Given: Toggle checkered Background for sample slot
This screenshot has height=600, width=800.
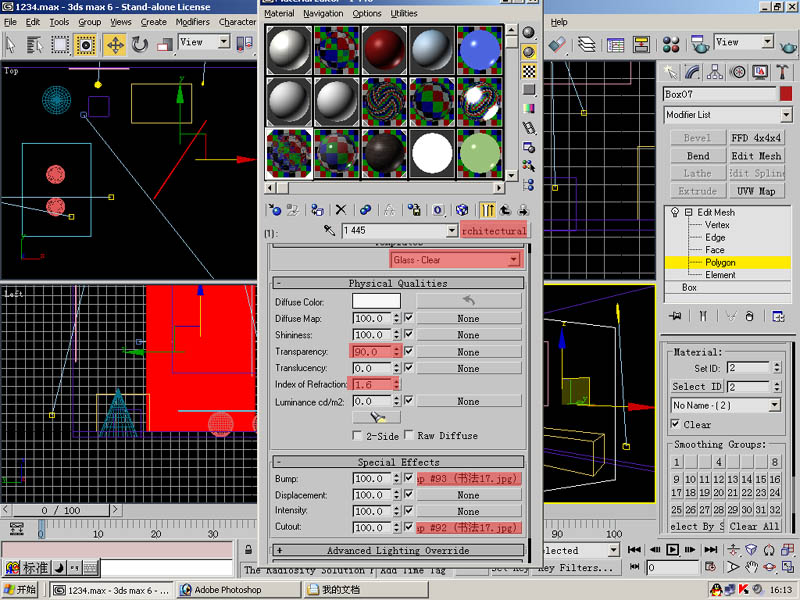Looking at the screenshot, I should (529, 71).
